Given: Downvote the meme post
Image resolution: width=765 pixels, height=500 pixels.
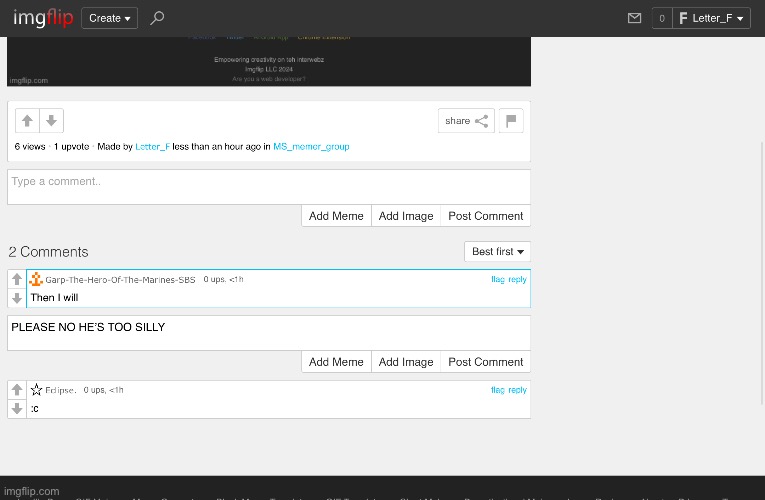Looking at the screenshot, I should pos(51,120).
